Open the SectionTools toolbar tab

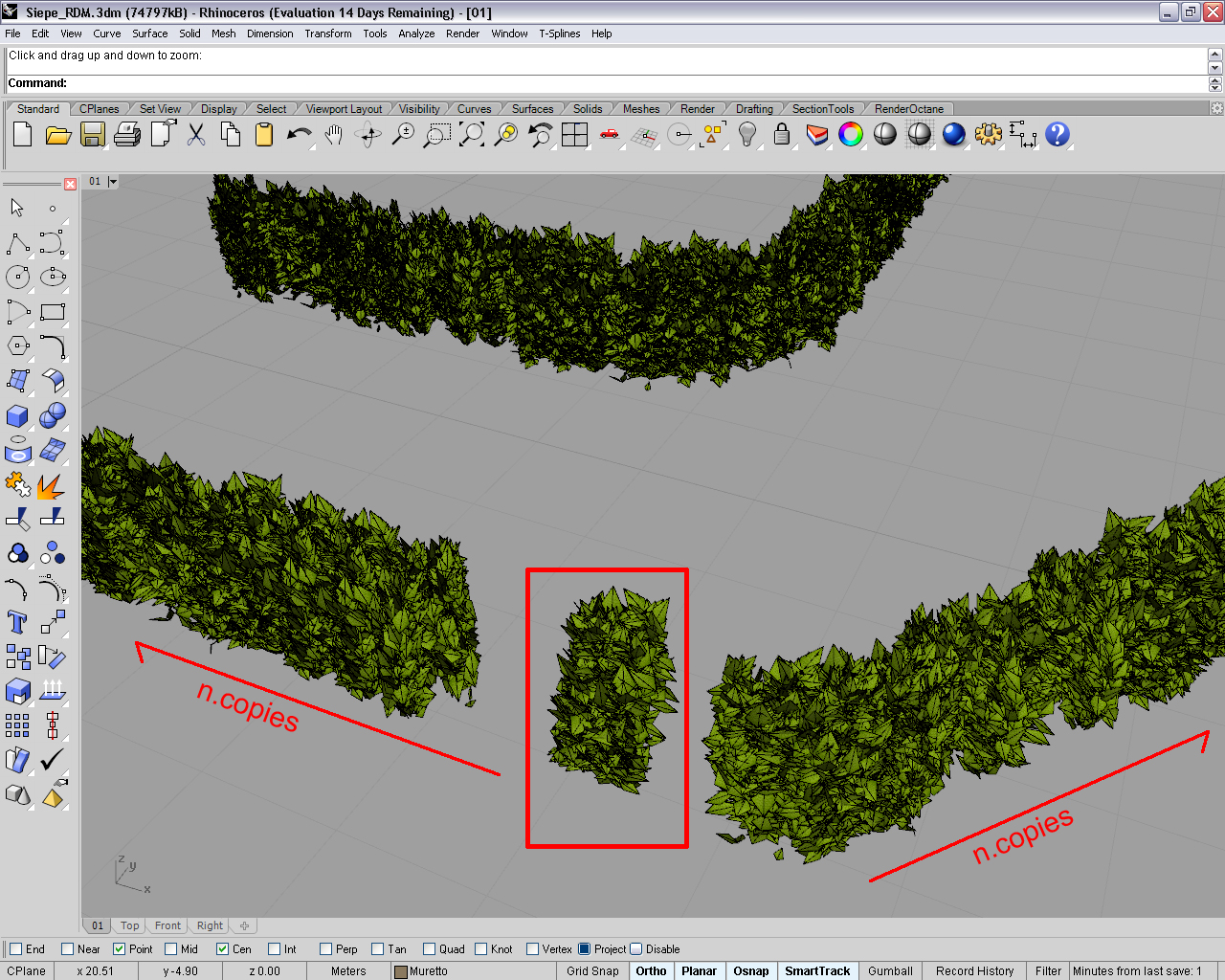point(823,109)
